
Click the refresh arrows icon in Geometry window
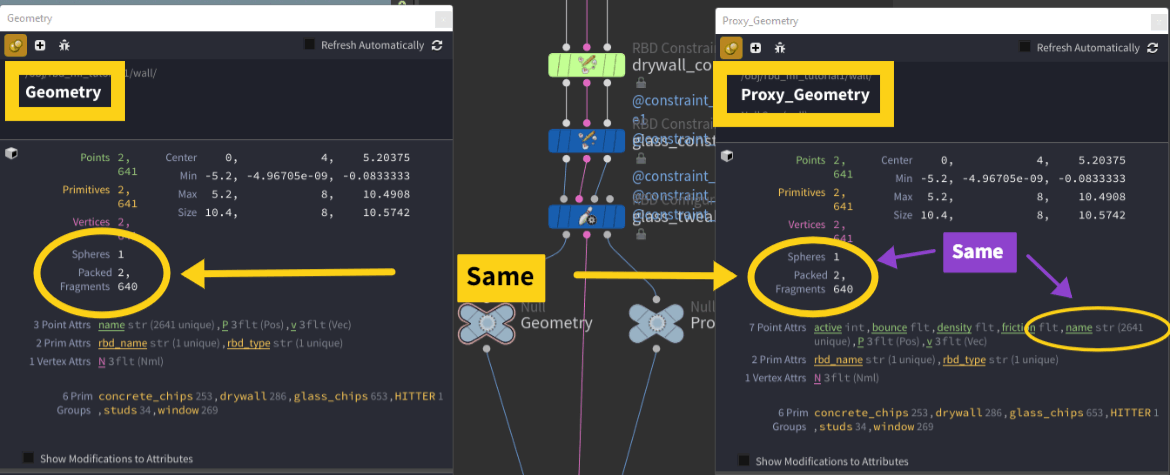tap(437, 45)
